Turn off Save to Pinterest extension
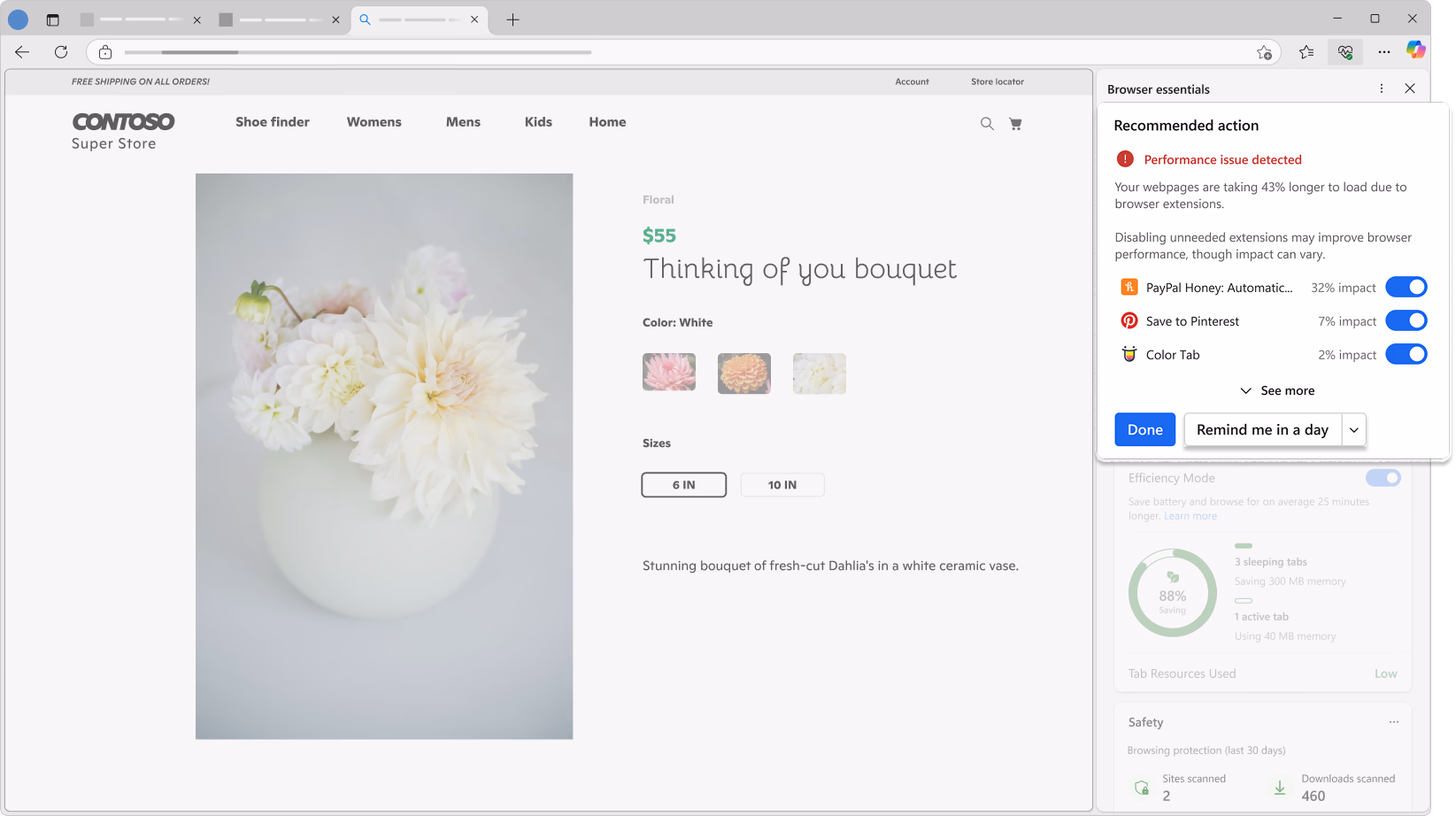1456x816 pixels. click(1406, 321)
